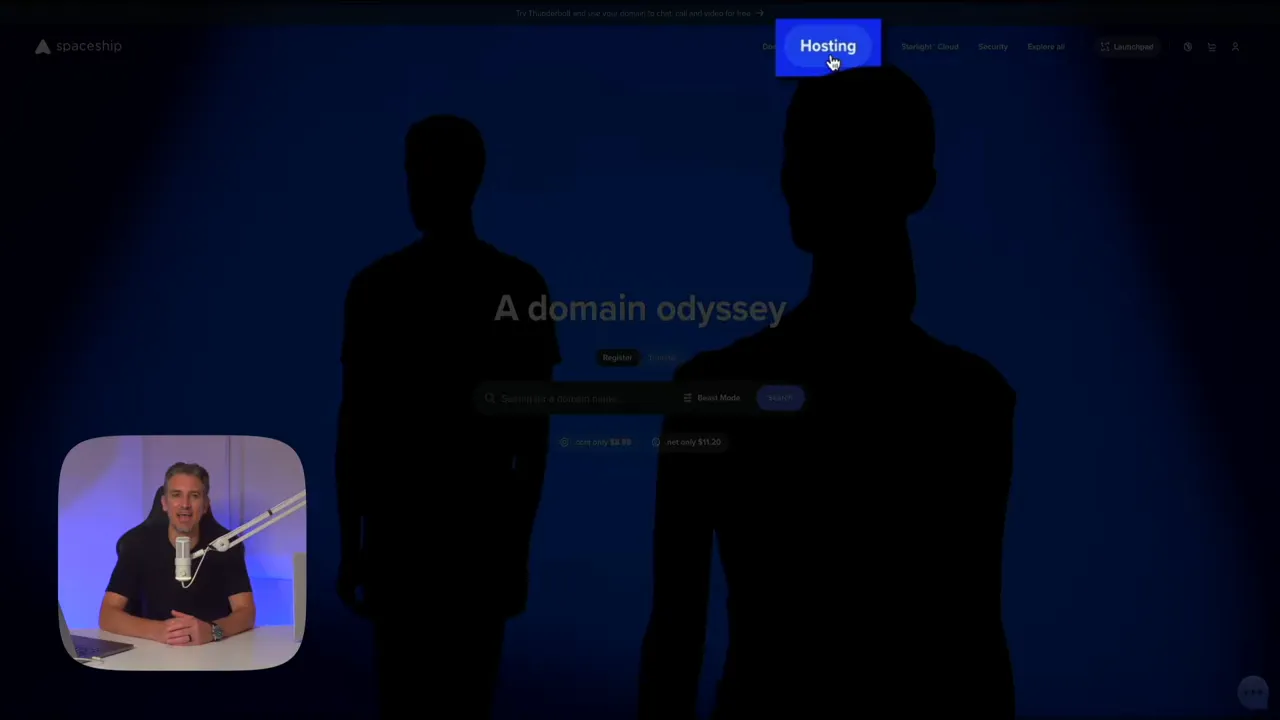This screenshot has height=720, width=1280.
Task: Click the presenter webcam video thumbnail
Action: point(182,552)
